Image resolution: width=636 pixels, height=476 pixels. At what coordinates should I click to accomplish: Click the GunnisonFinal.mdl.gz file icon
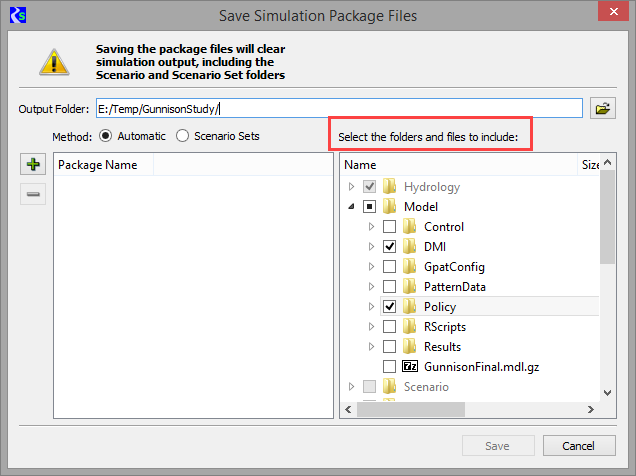pyautogui.click(x=410, y=367)
